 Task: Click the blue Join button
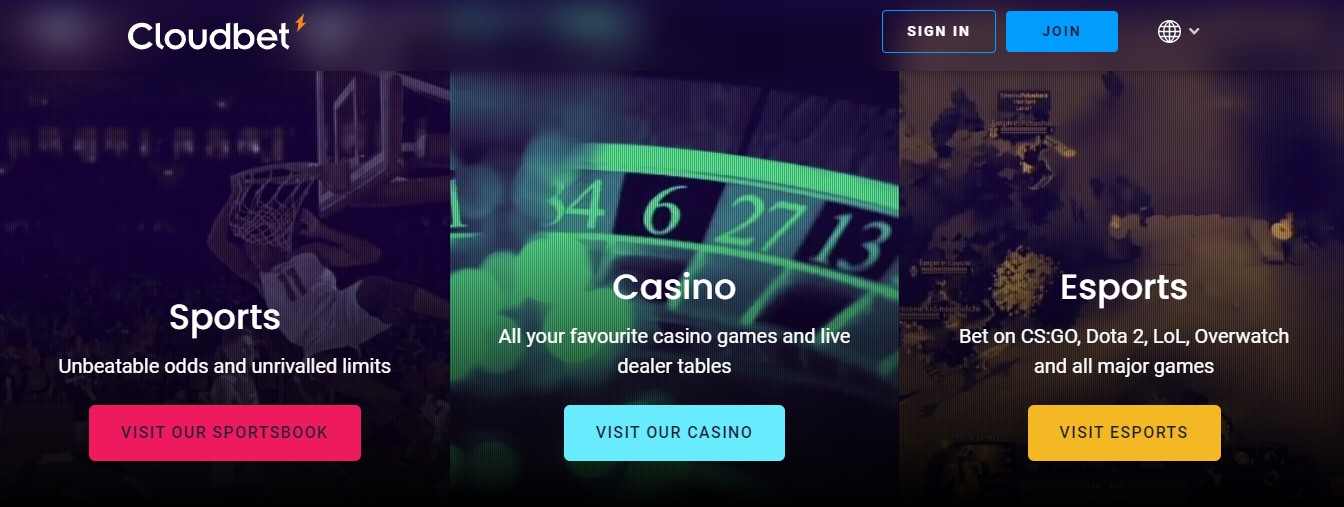pyautogui.click(x=1061, y=31)
